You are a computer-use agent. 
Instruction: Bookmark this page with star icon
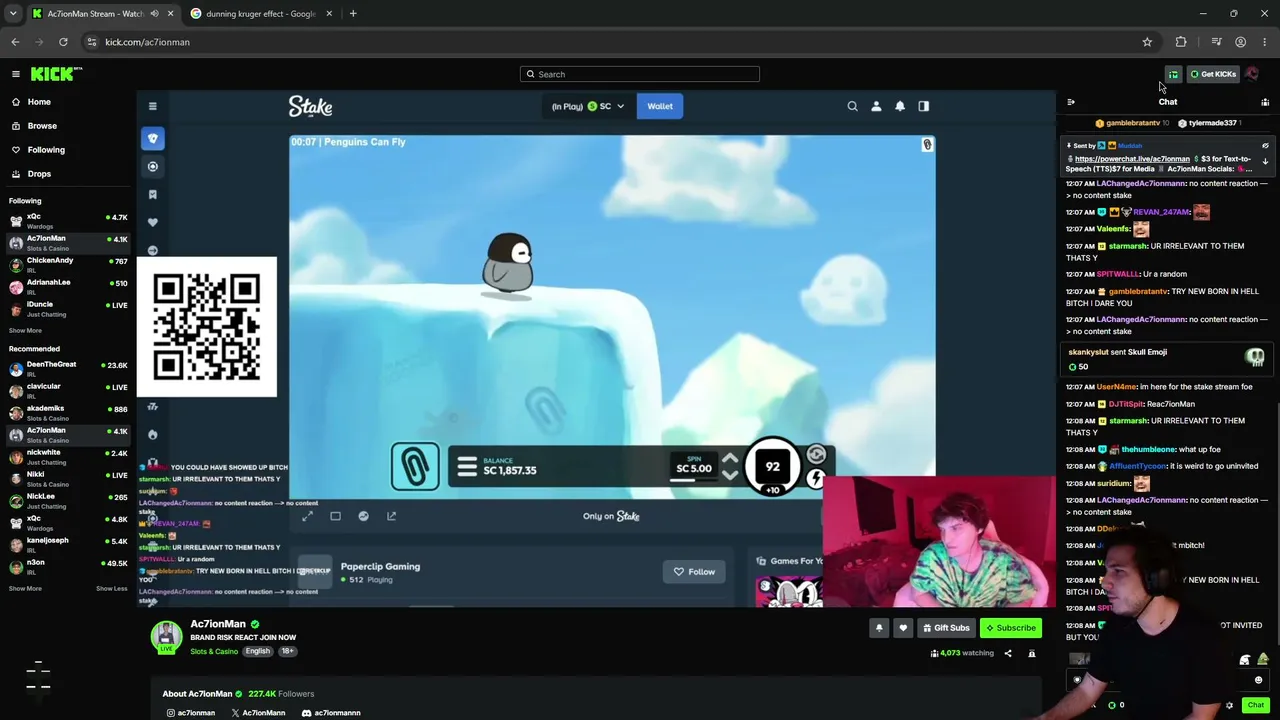coord(1147,42)
